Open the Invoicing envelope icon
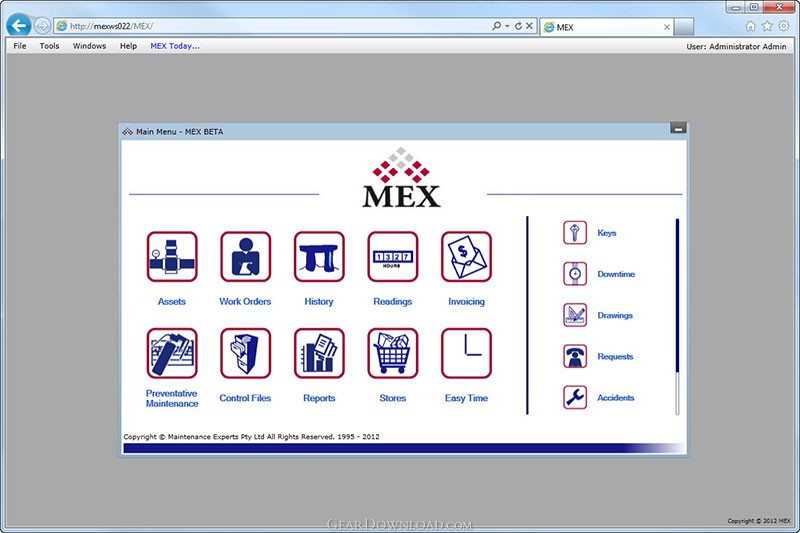 point(466,257)
